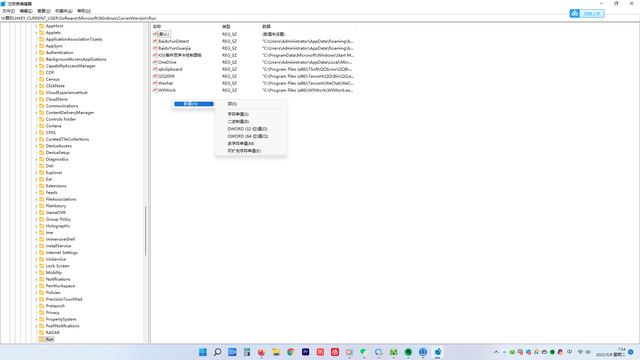Open the File menu in menu bar
640x360 pixels.
pyautogui.click(x=8, y=11)
